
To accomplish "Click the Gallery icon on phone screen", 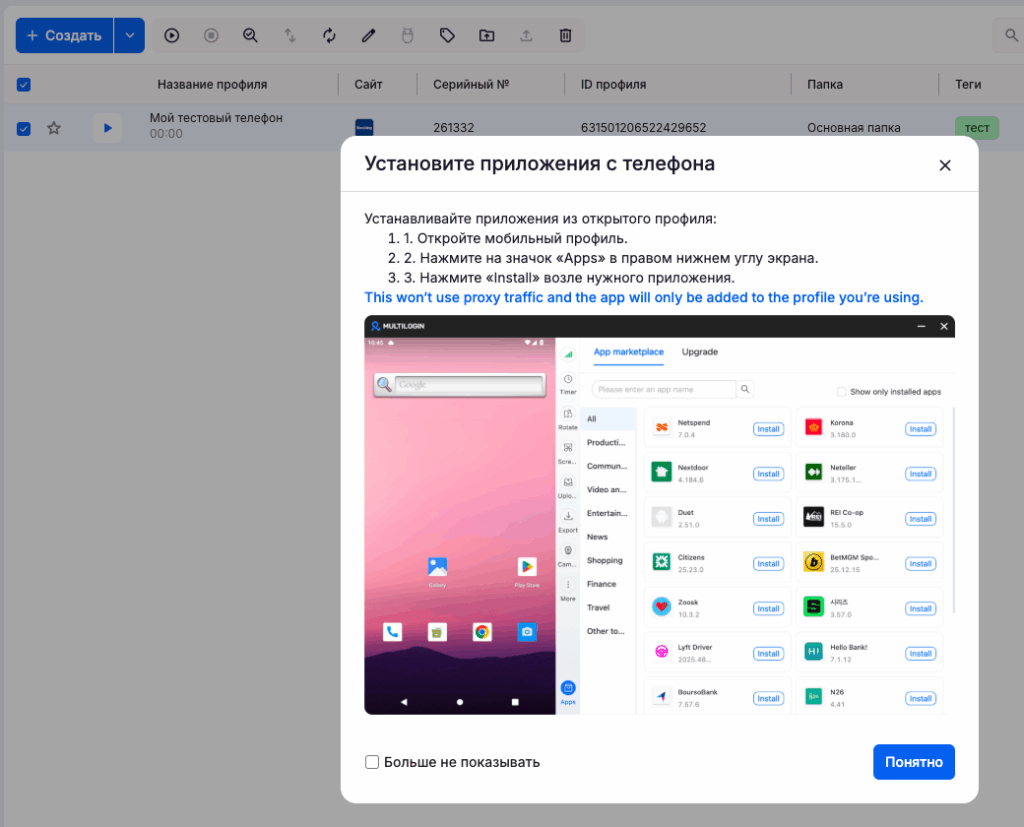I will pyautogui.click(x=438, y=566).
